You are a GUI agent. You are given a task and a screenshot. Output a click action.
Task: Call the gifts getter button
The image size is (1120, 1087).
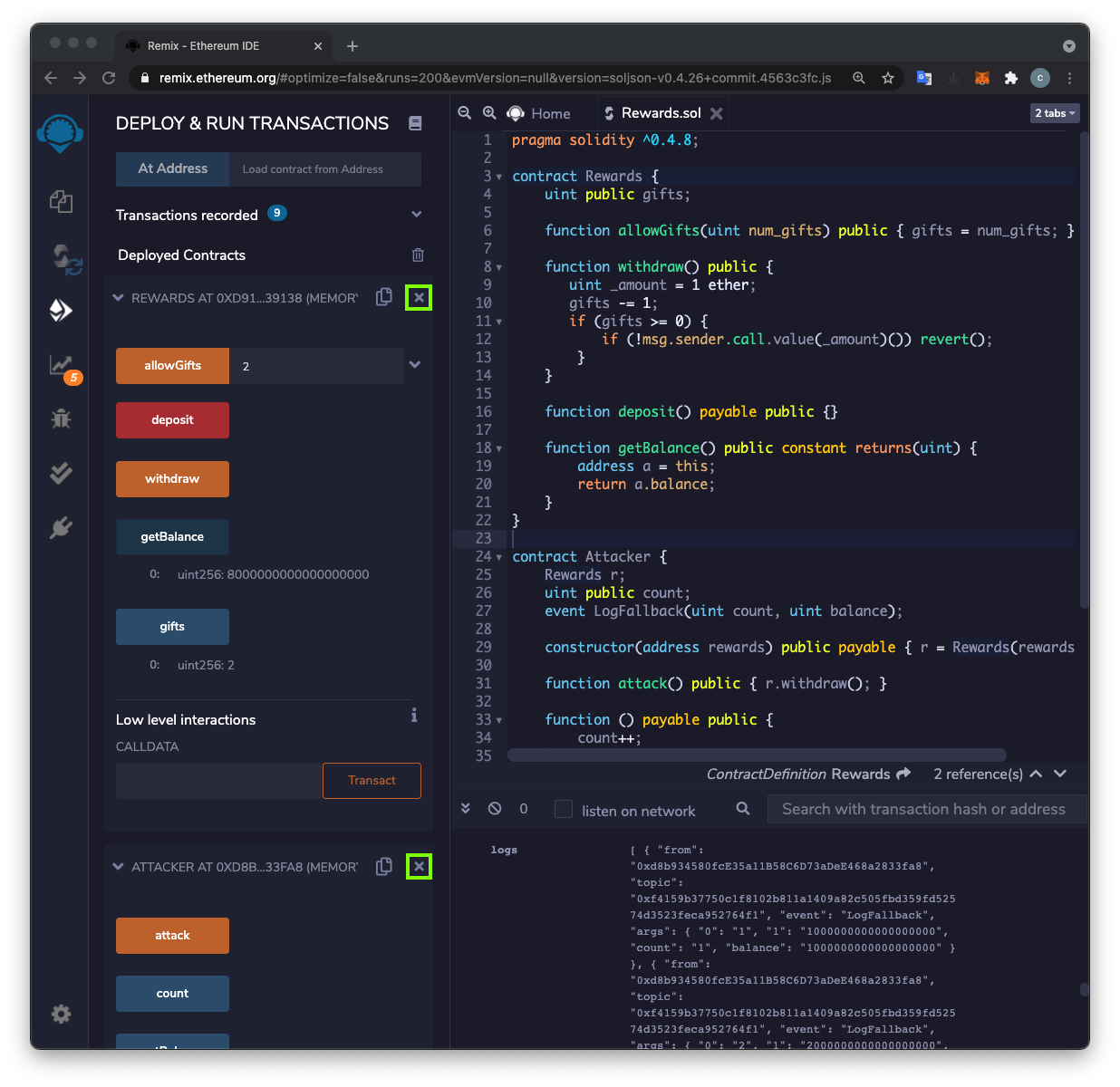172,627
